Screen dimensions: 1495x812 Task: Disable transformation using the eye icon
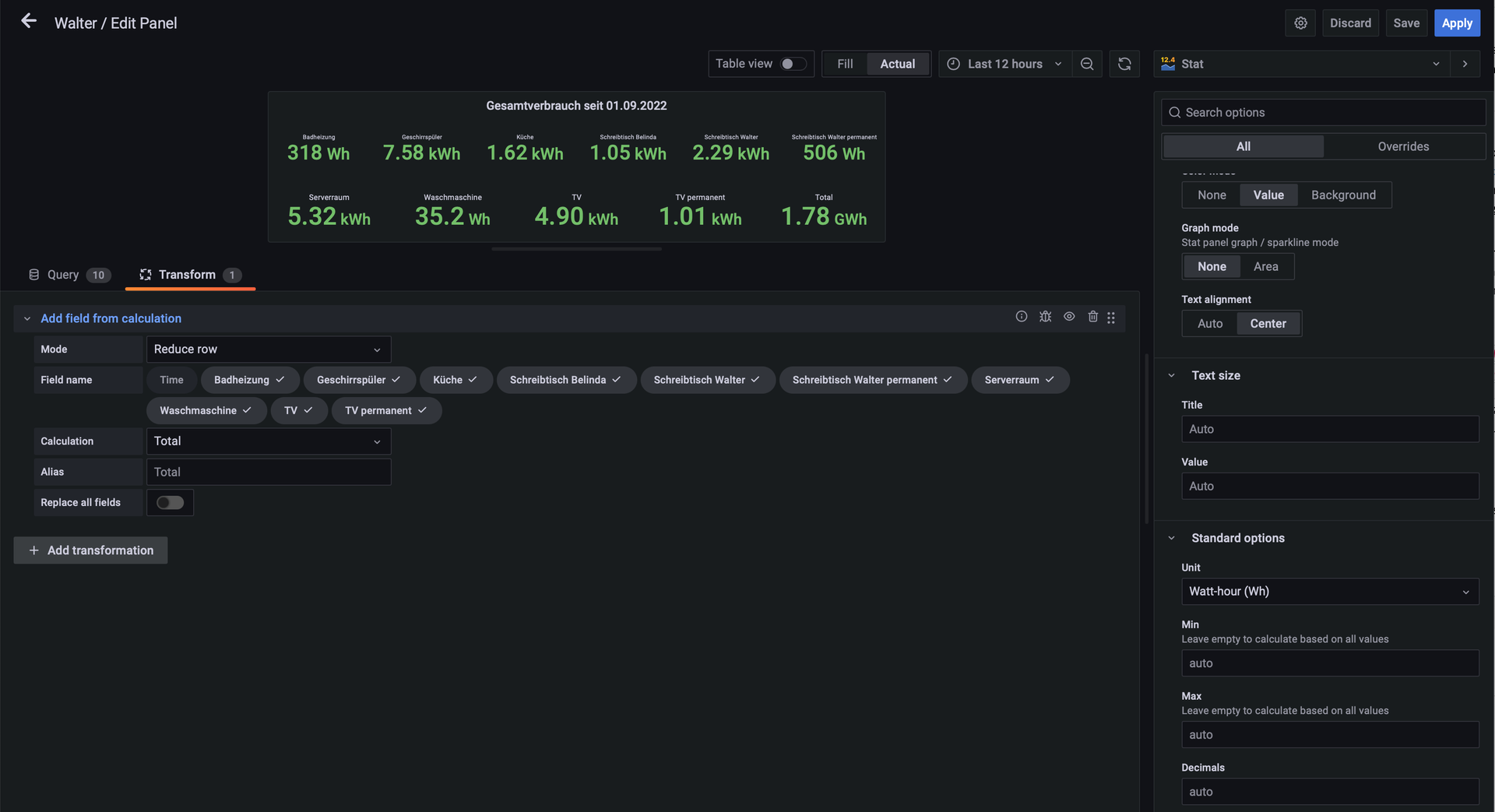pyautogui.click(x=1069, y=317)
